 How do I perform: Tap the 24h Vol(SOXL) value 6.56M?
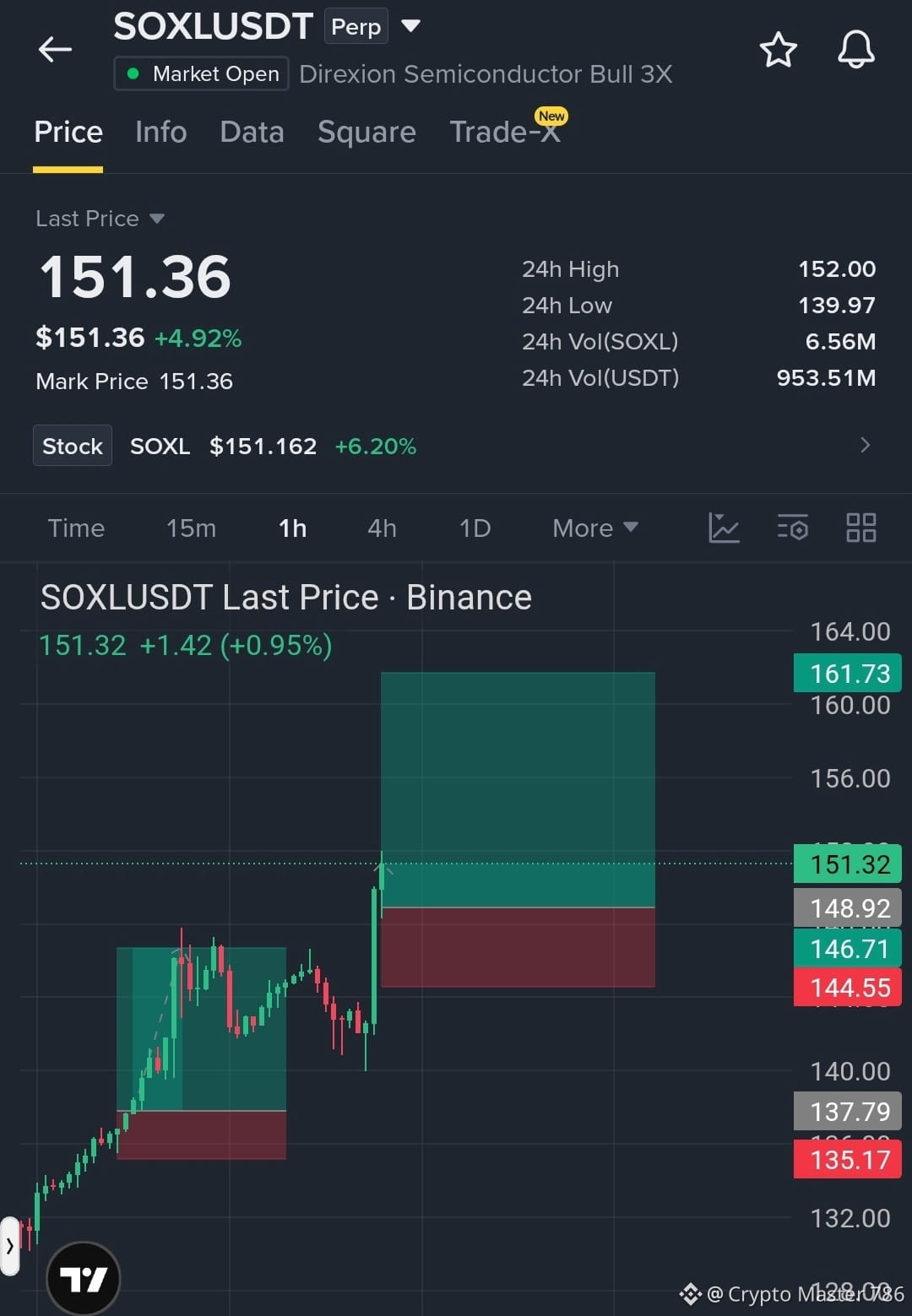click(x=840, y=342)
